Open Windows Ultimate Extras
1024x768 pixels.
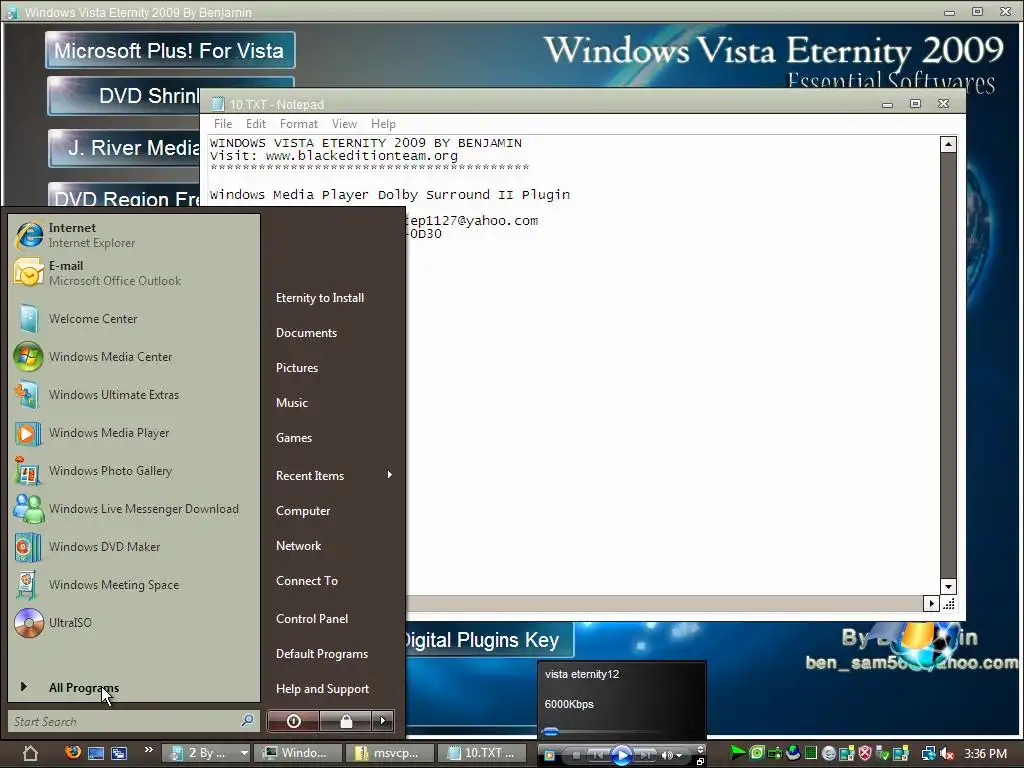pos(134,394)
